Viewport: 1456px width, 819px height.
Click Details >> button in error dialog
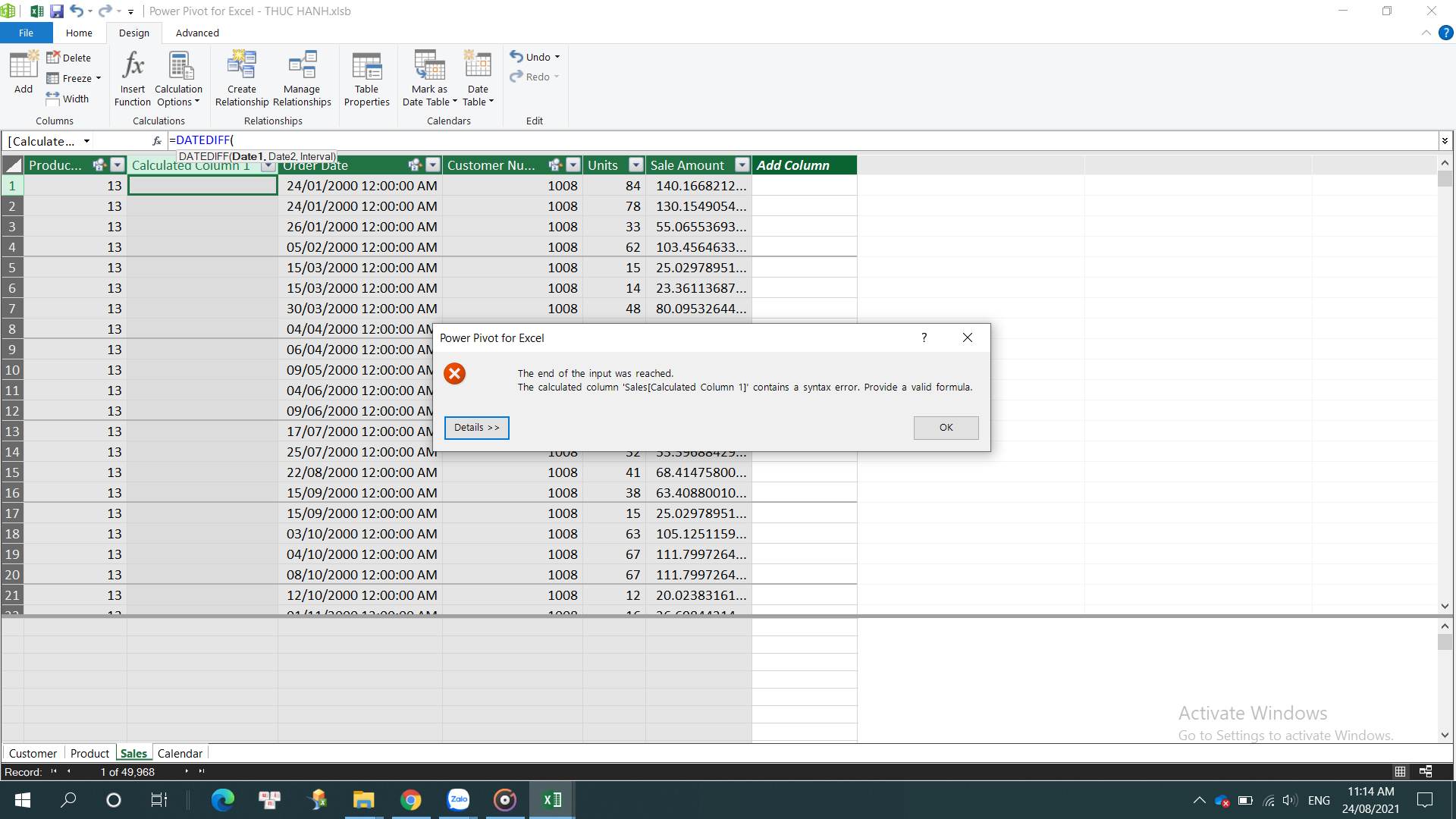477,428
